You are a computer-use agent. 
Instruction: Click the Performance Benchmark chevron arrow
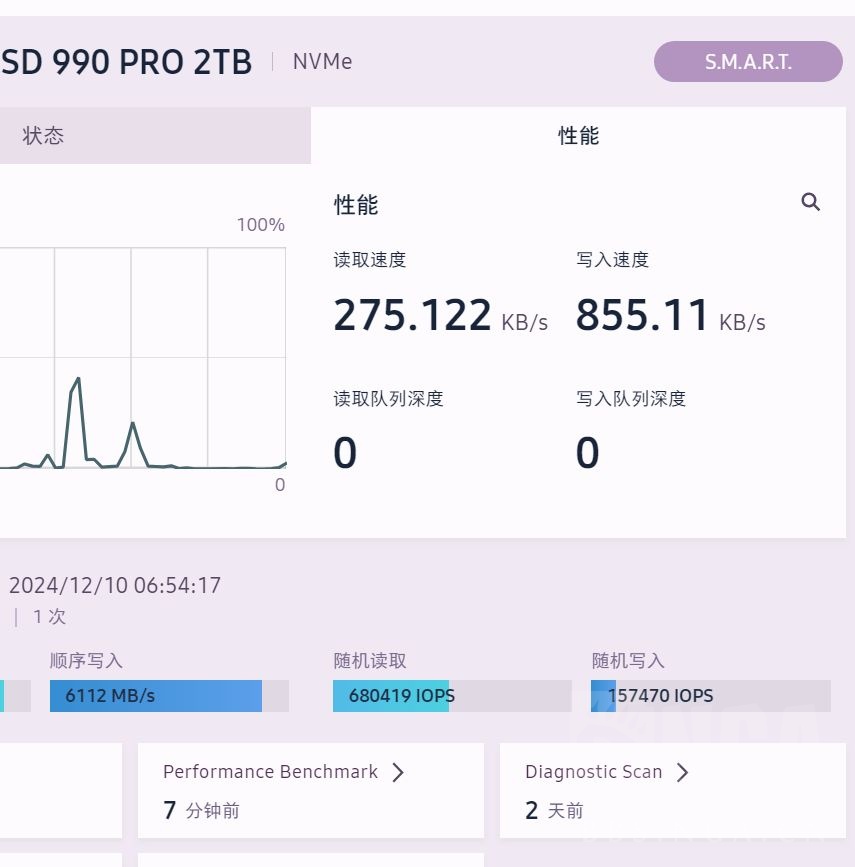click(x=397, y=772)
